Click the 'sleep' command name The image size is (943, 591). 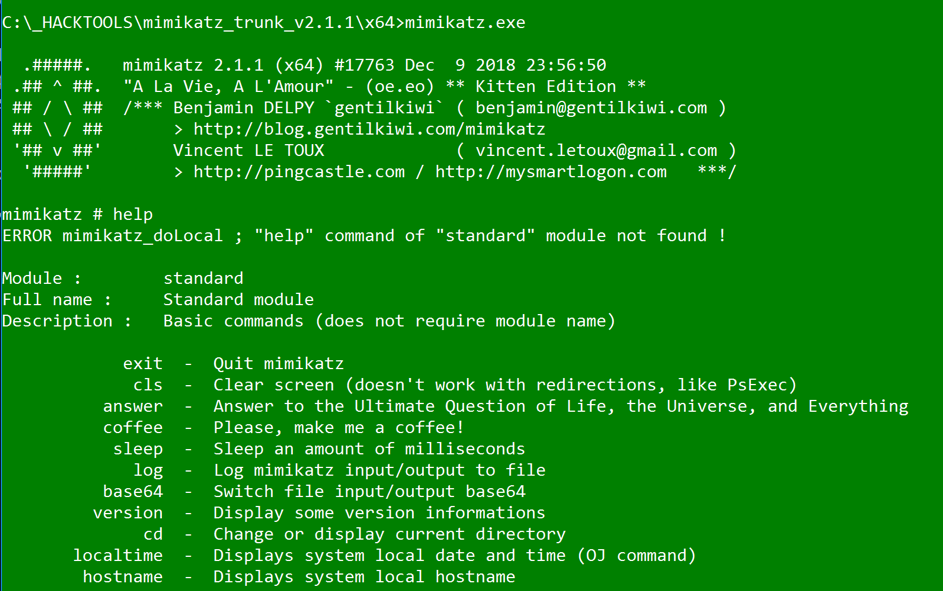tap(138, 449)
